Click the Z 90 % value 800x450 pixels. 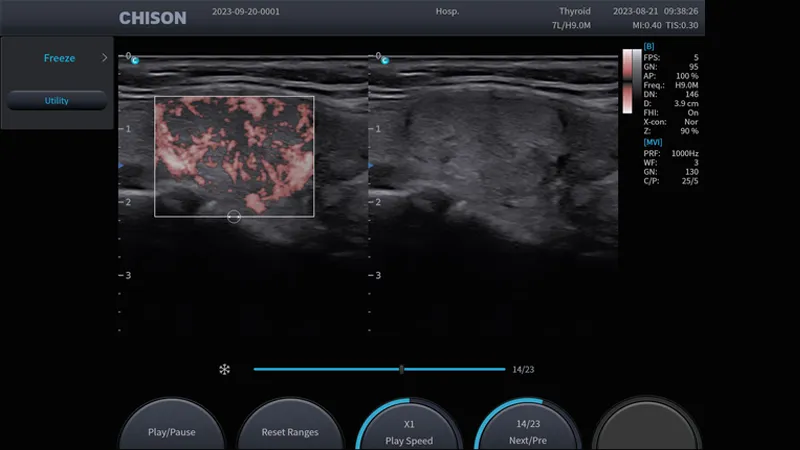tap(689, 131)
